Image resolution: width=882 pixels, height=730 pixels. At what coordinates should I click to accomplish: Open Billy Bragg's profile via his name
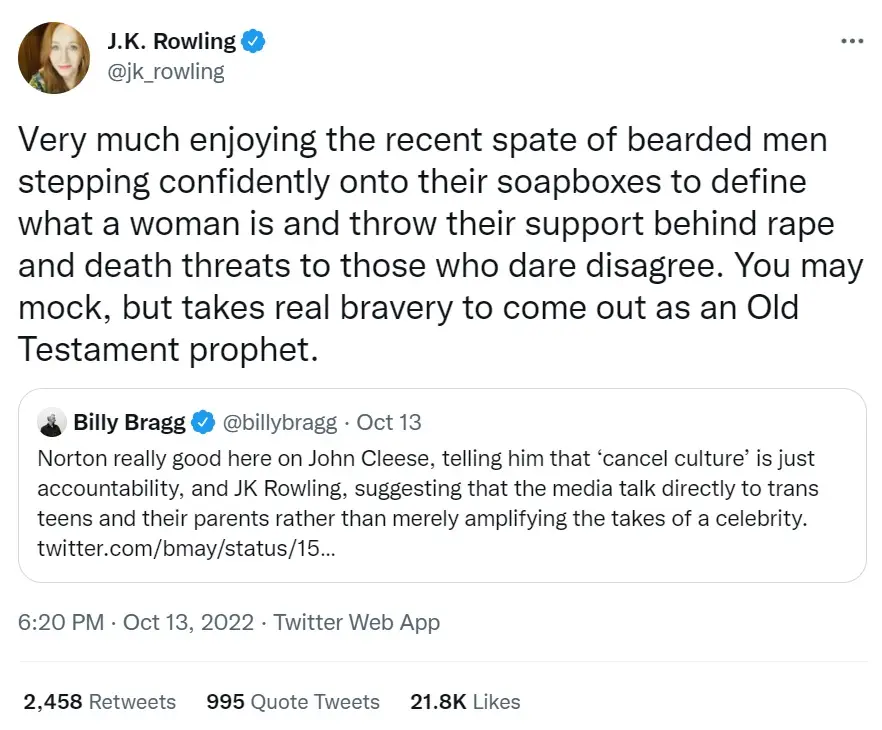(x=130, y=422)
